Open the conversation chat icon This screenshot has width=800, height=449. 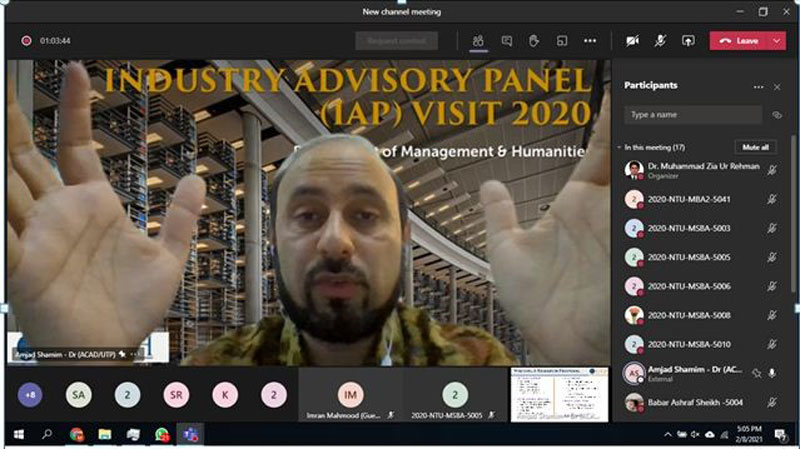tap(507, 41)
